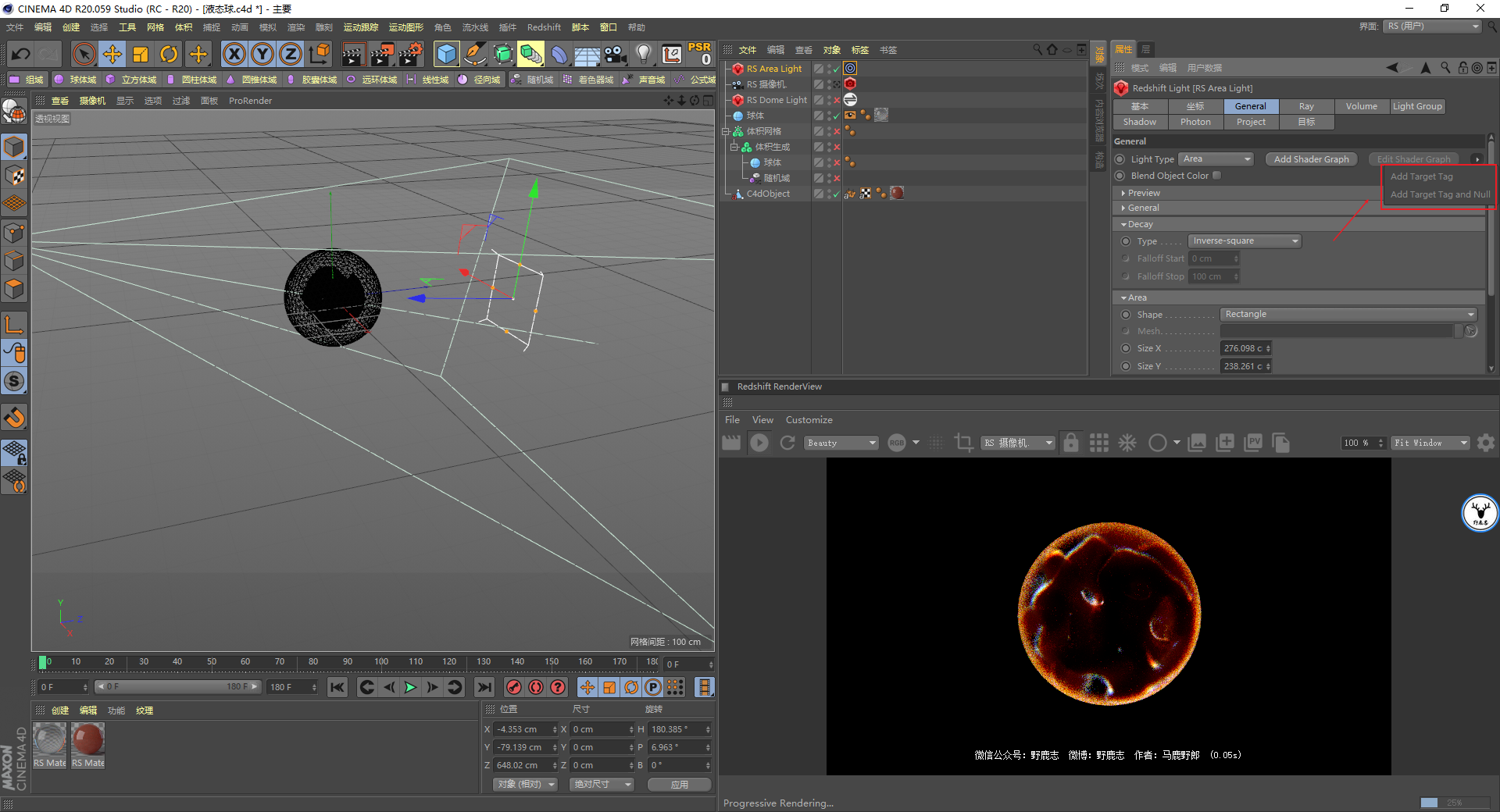Select the Texture mode checkered cube icon
The height and width of the screenshot is (812, 1500).
tap(14, 176)
